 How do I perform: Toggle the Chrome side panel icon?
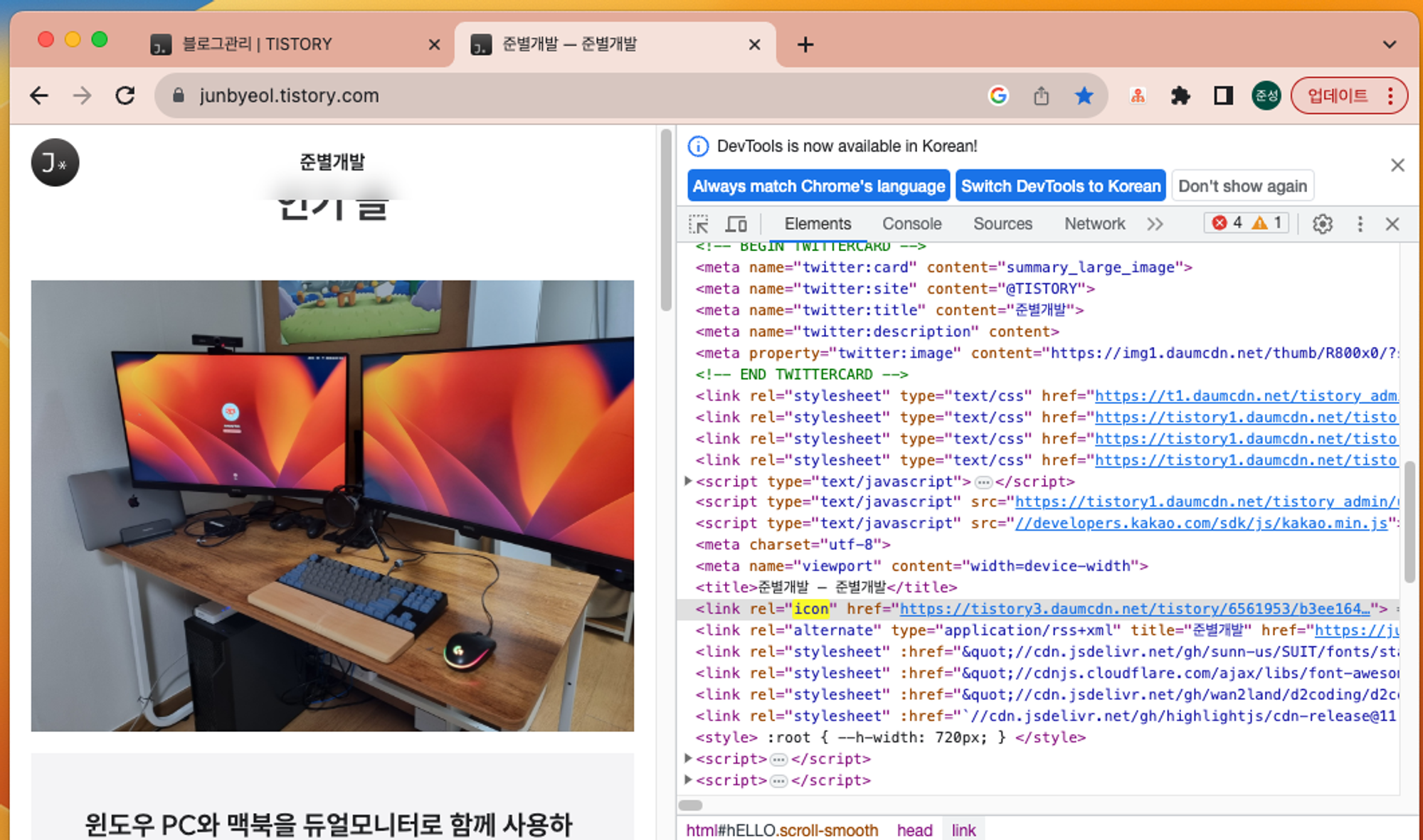pyautogui.click(x=1223, y=95)
